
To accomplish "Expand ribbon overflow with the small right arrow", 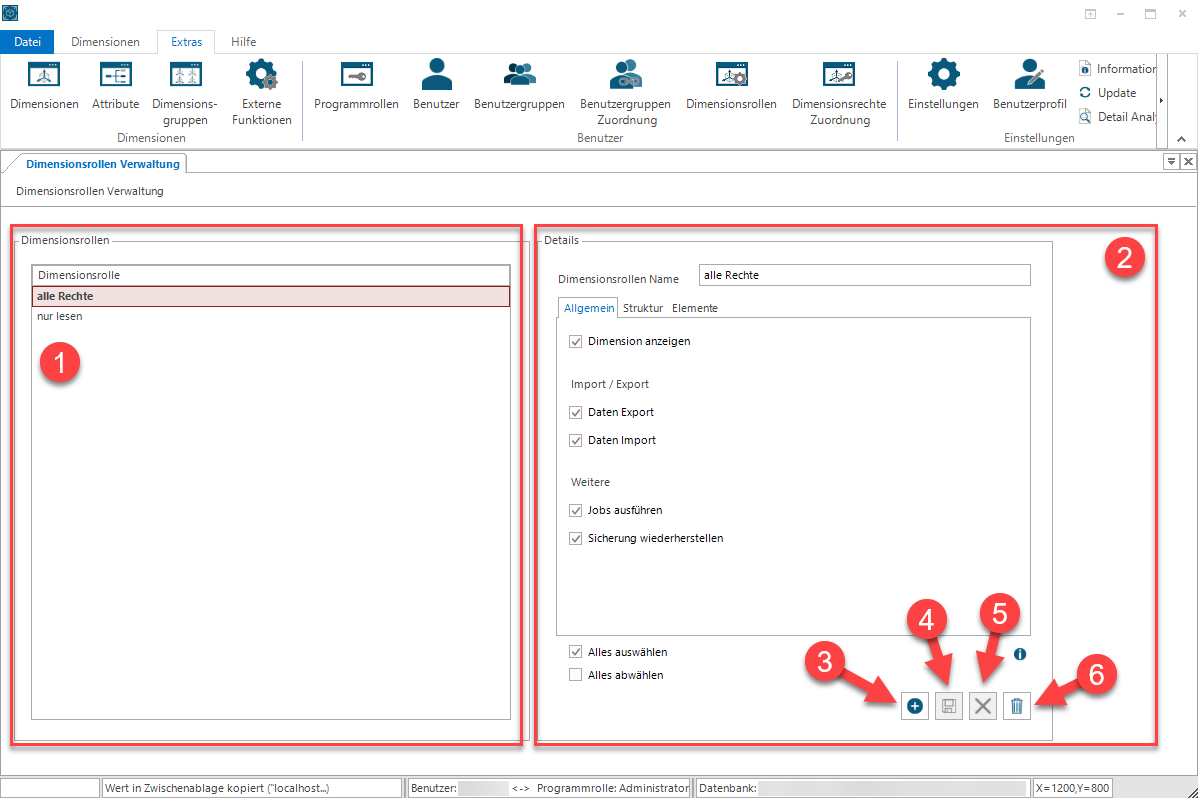I will click(x=1161, y=100).
